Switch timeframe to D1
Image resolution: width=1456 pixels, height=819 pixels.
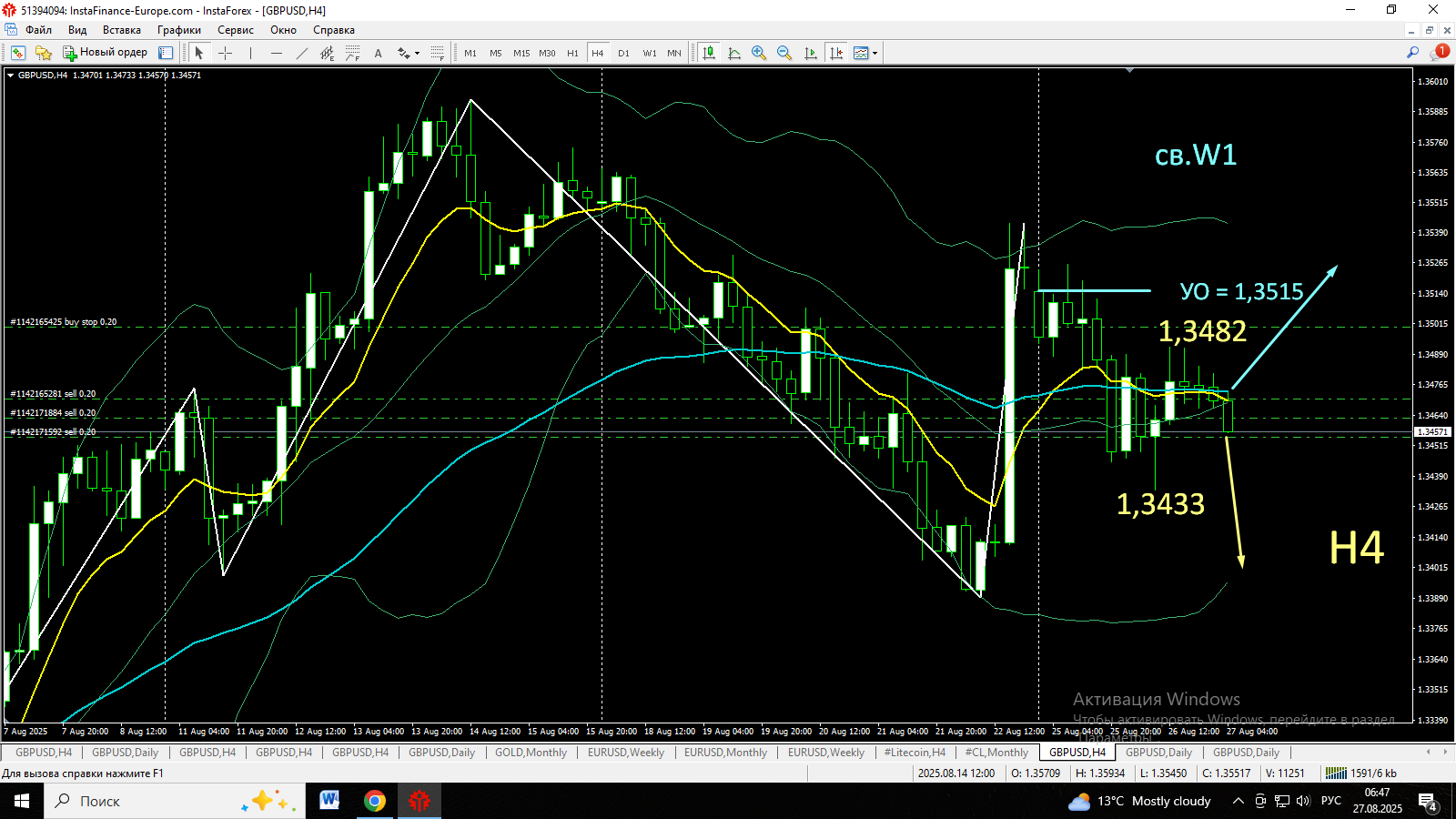click(x=623, y=53)
